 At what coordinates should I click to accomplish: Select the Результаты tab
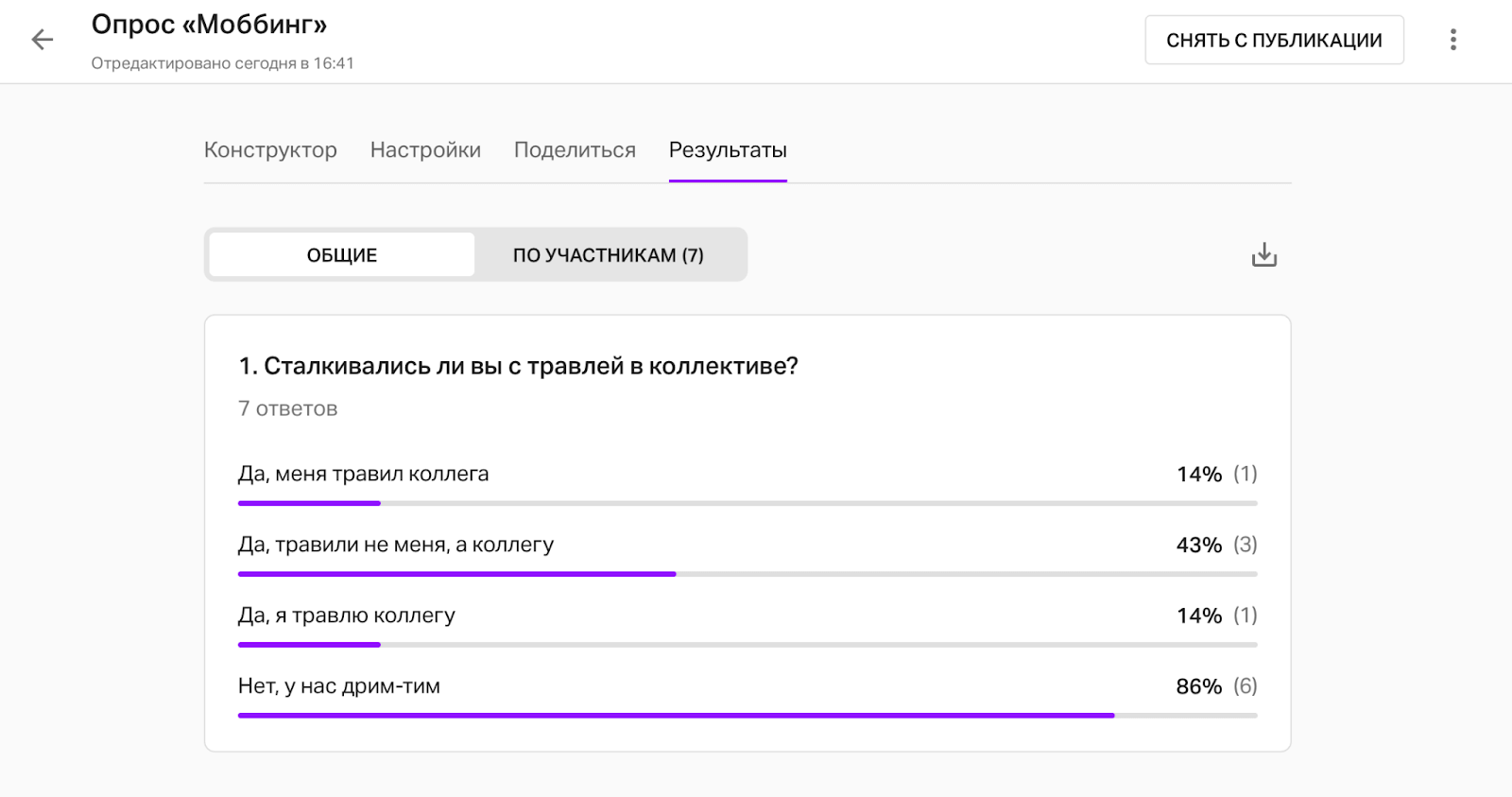728,150
